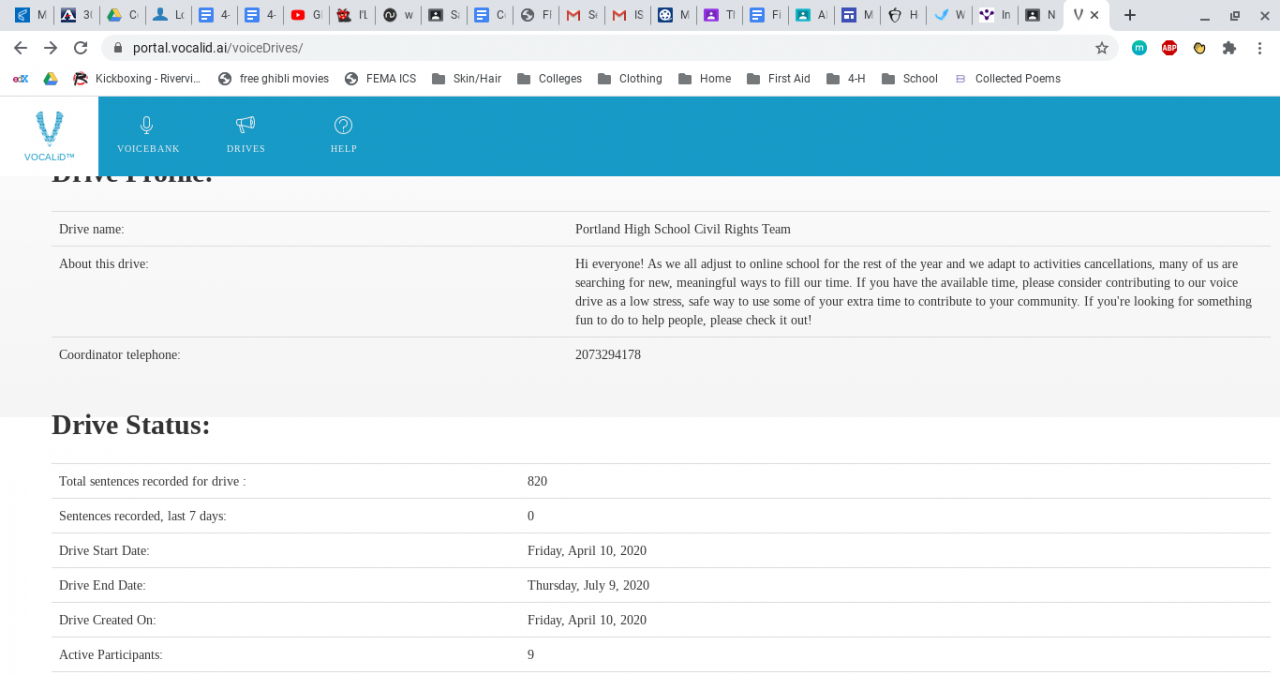
Task: Open the Extensions puzzle piece menu
Action: pos(1229,48)
